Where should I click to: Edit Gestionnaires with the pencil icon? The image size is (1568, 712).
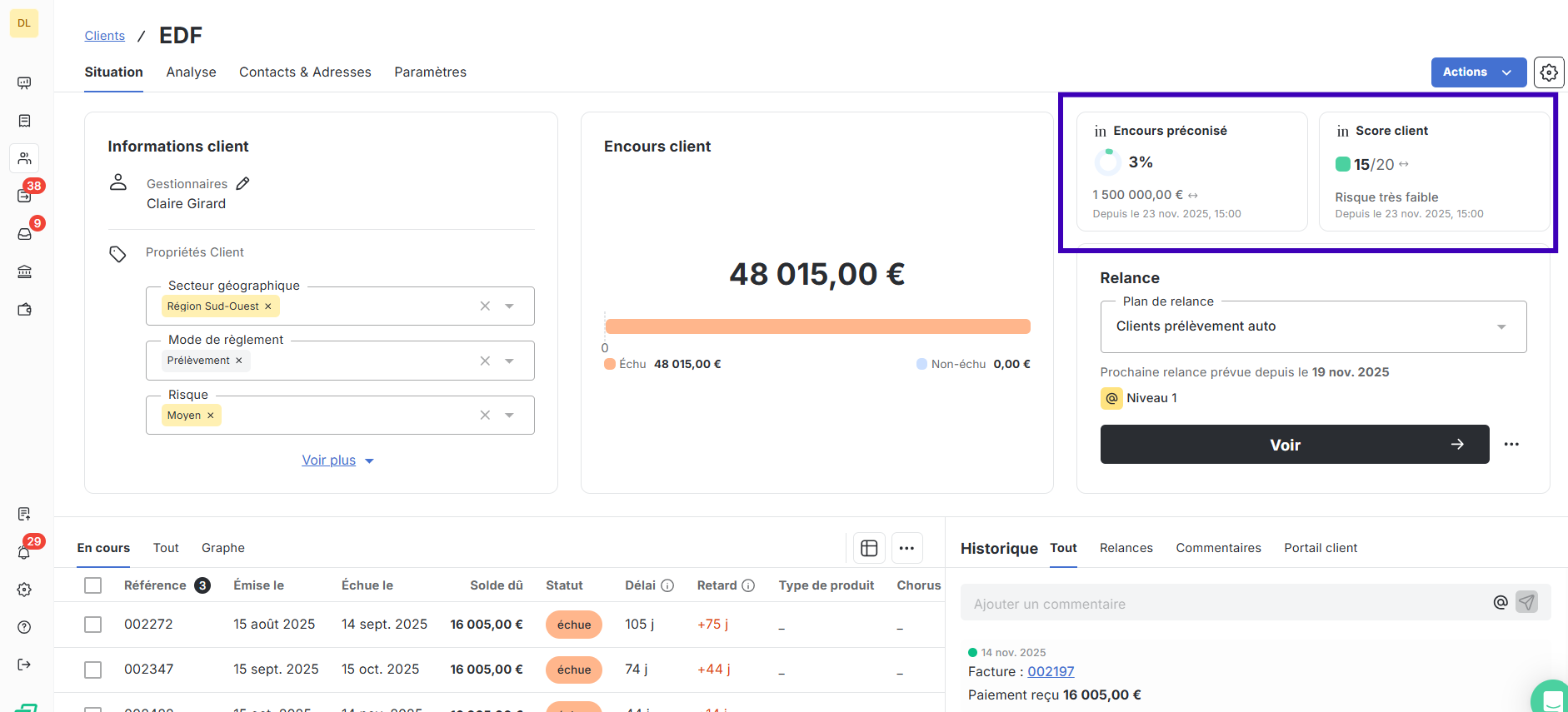242,183
